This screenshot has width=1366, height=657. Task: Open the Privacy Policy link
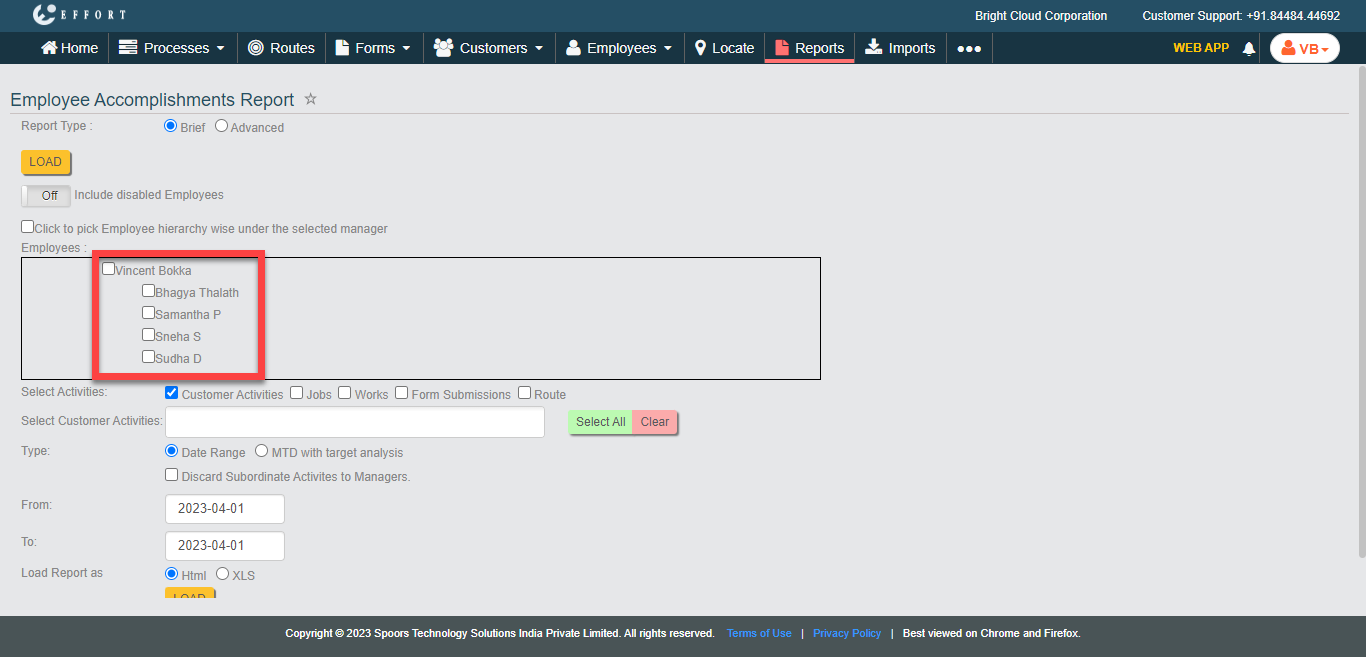tap(846, 633)
